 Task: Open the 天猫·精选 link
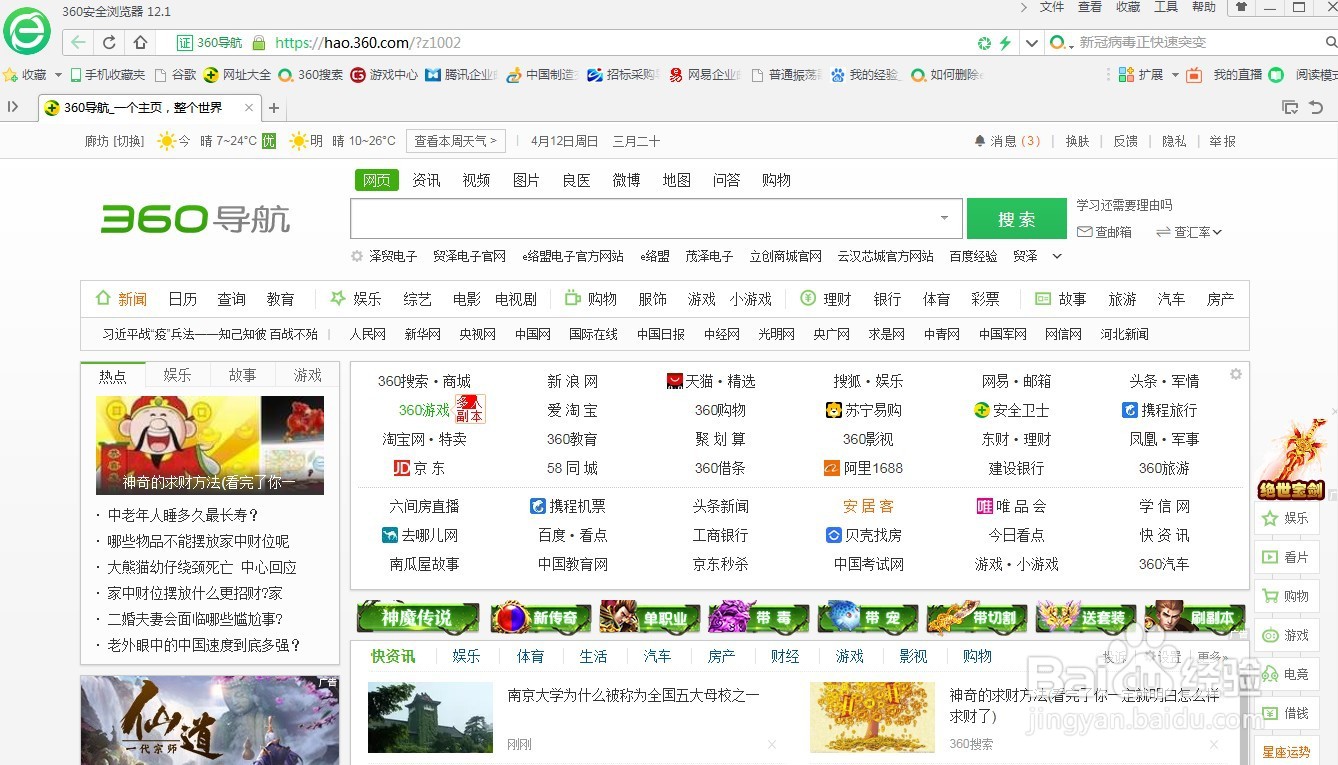[711, 381]
